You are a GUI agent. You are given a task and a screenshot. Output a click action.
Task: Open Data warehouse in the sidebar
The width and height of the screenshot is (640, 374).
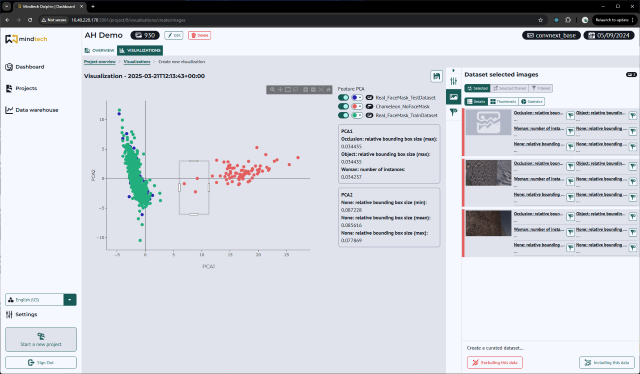coord(31,110)
